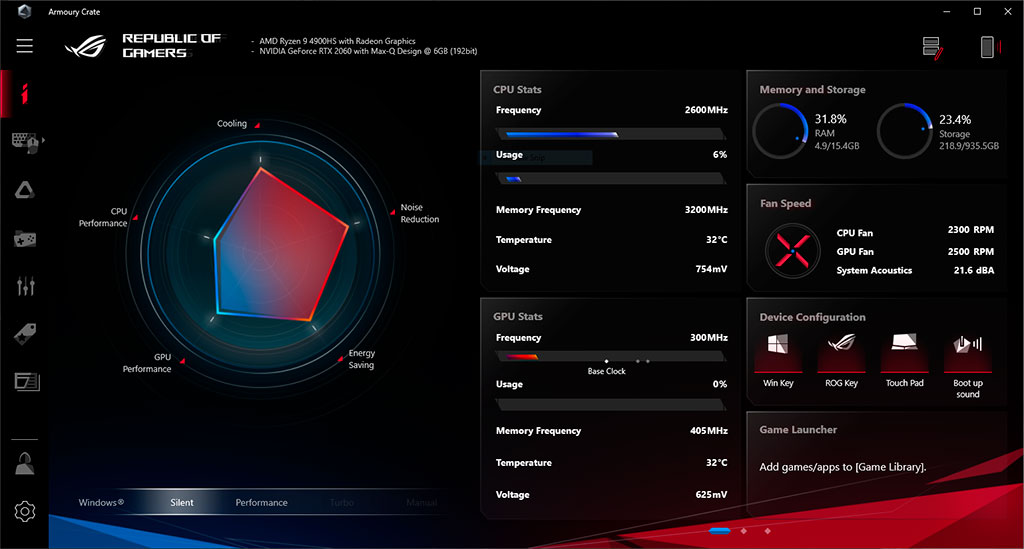Screen dimensions: 1024x549
Task: Go to the first dashboard page indicator
Action: [720, 531]
